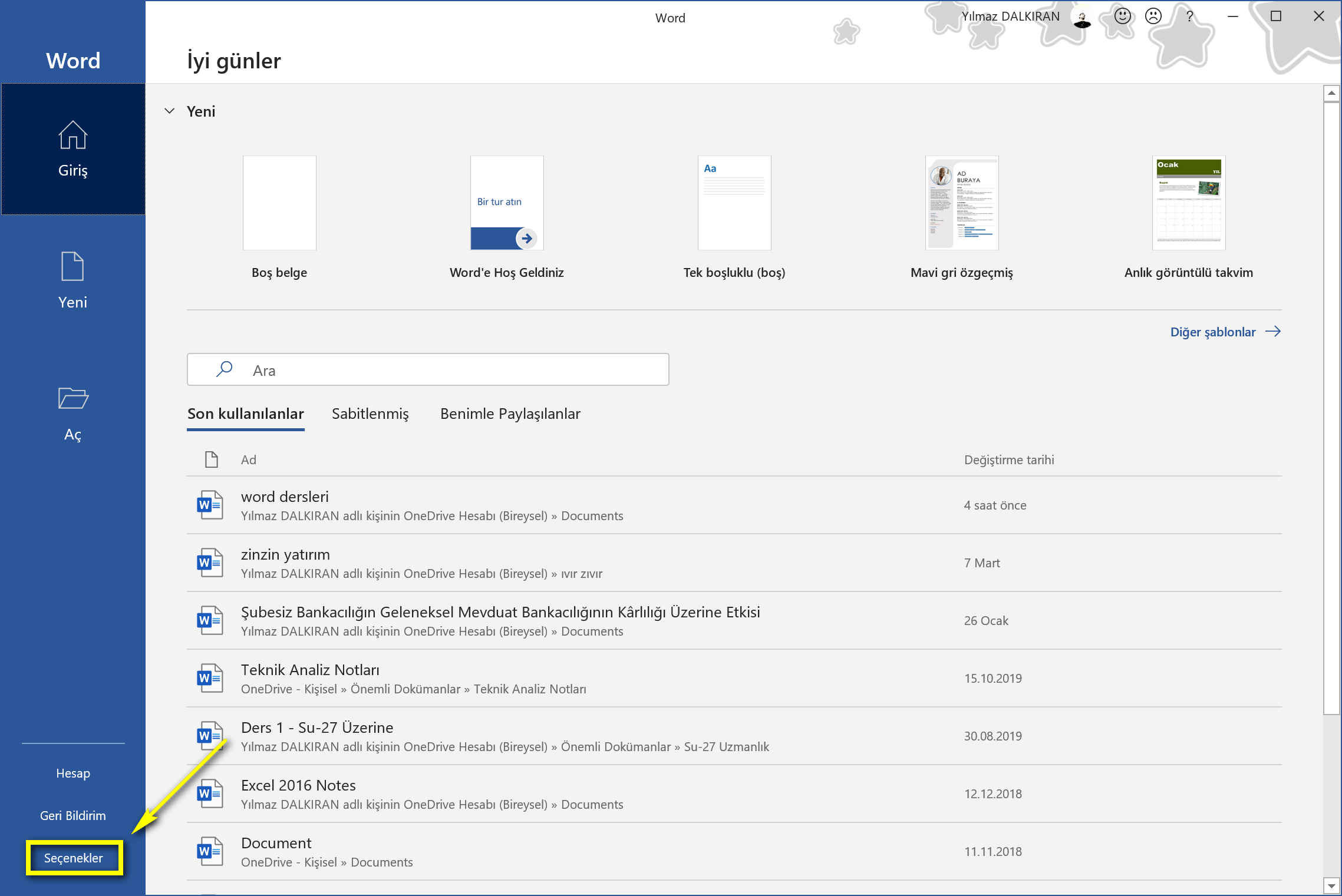Open the Excel 2016 Notes document

coord(734,793)
